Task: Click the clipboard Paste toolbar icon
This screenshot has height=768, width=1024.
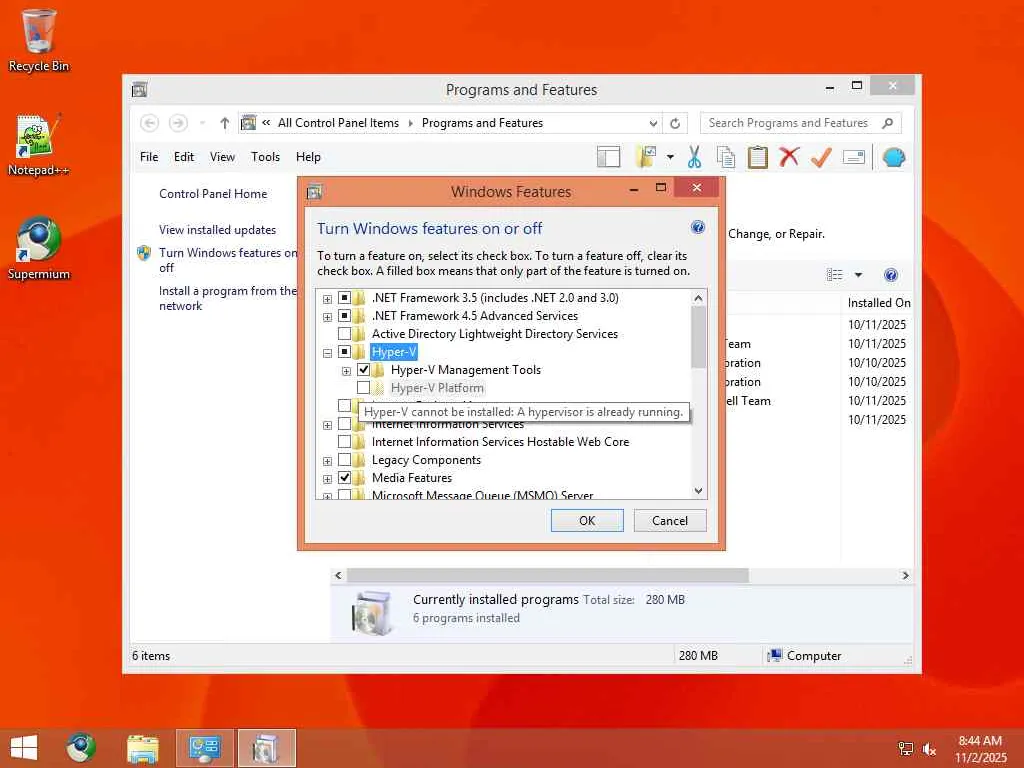Action: [758, 157]
